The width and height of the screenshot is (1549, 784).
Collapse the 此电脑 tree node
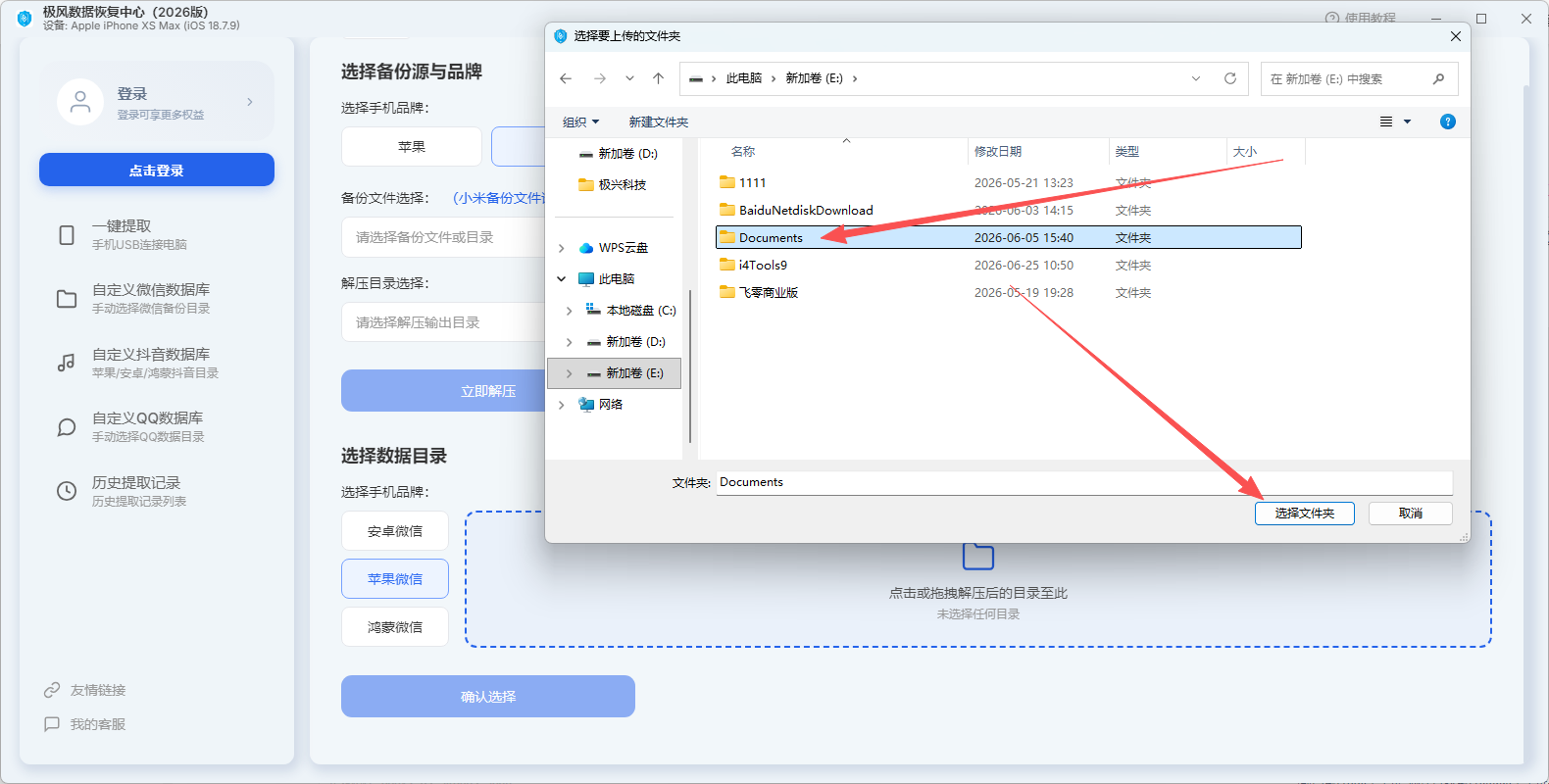coord(562,279)
